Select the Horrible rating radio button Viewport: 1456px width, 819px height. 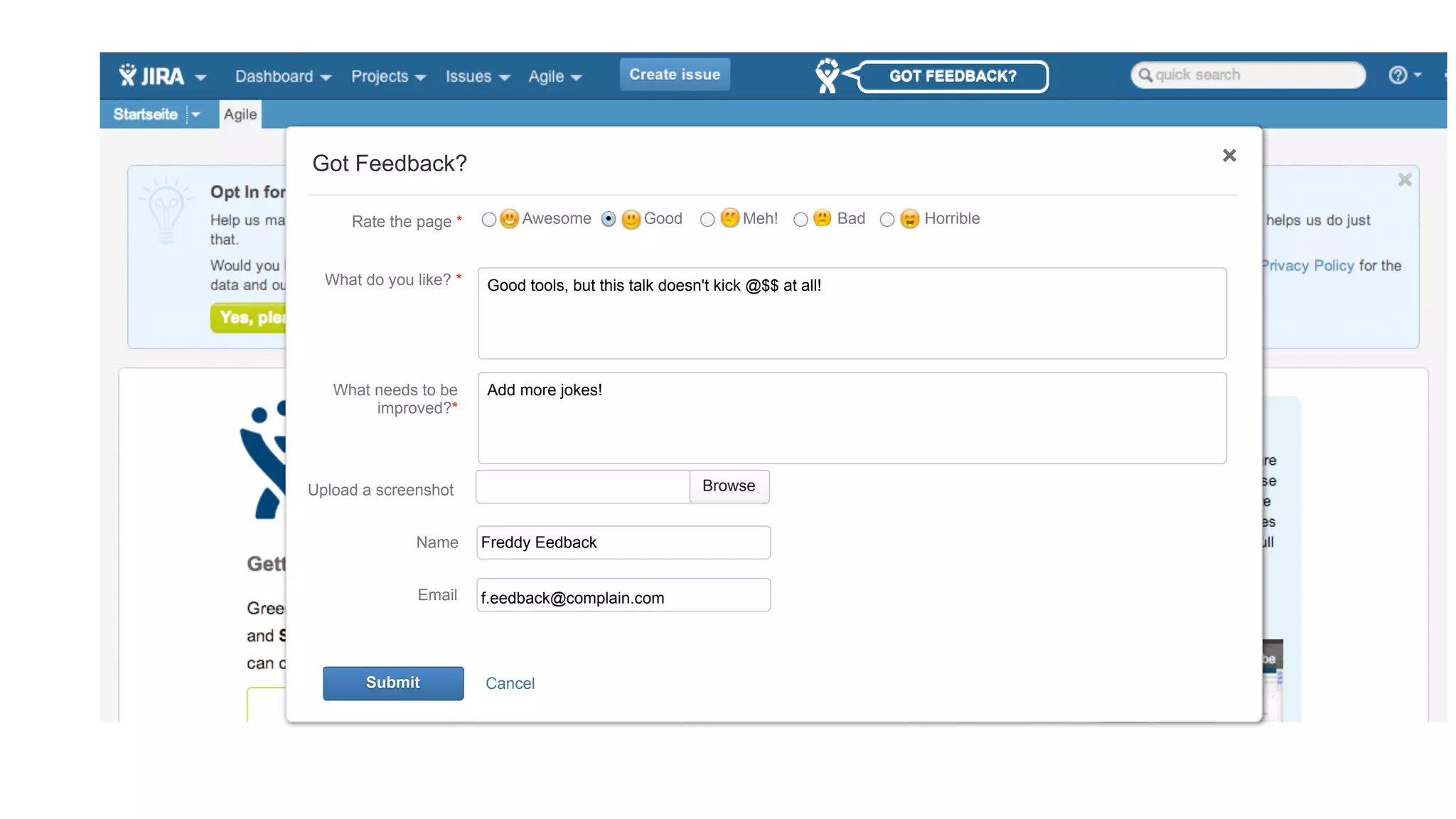coord(887,220)
